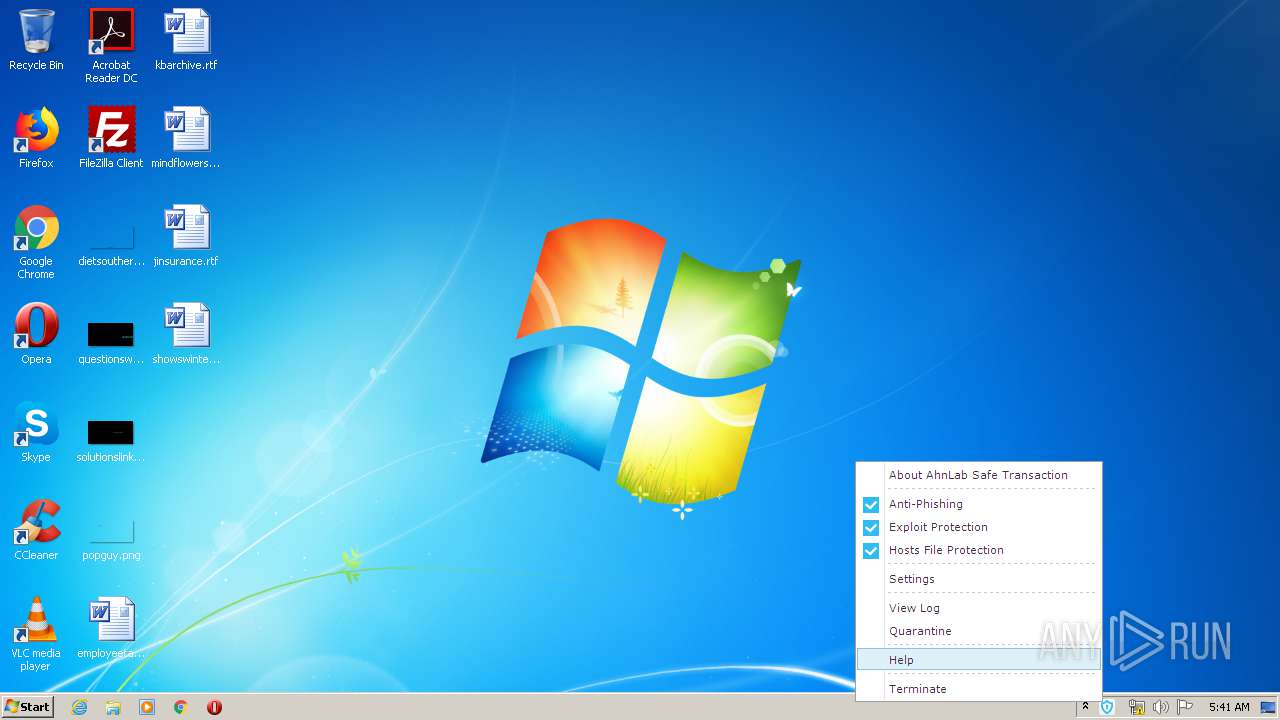
Task: Open About AhnLab Safe Transaction
Action: pyautogui.click(x=978, y=475)
